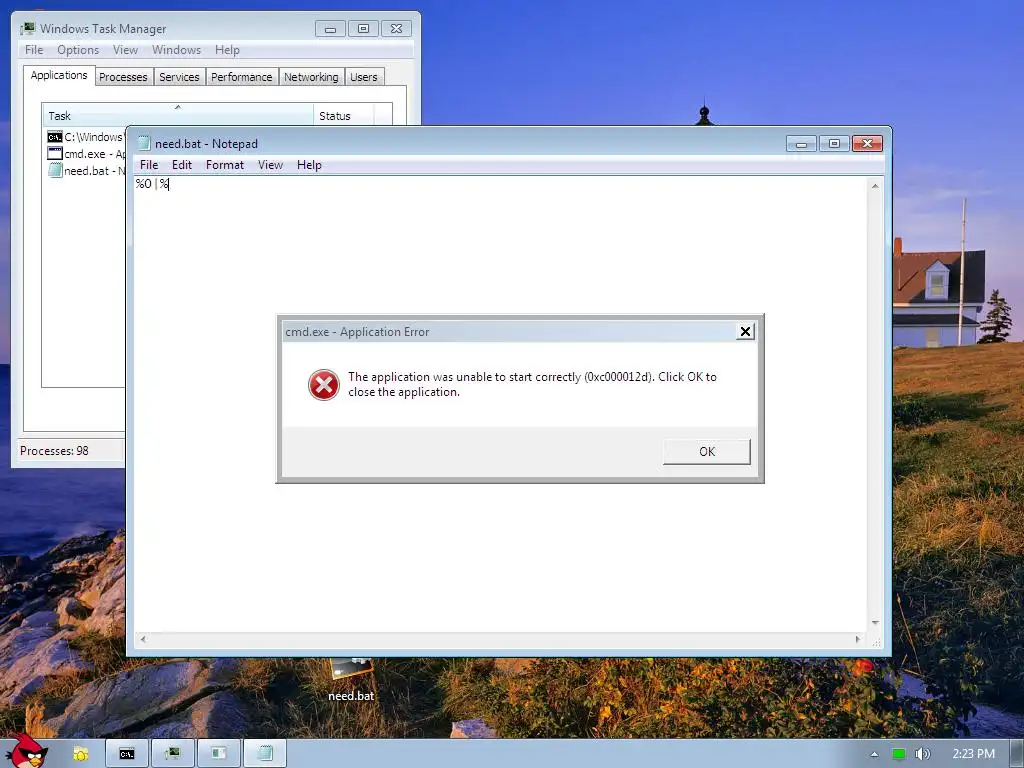This screenshot has width=1024, height=768.
Task: Click the Notepad vertical scrollbar up arrow
Action: (875, 186)
